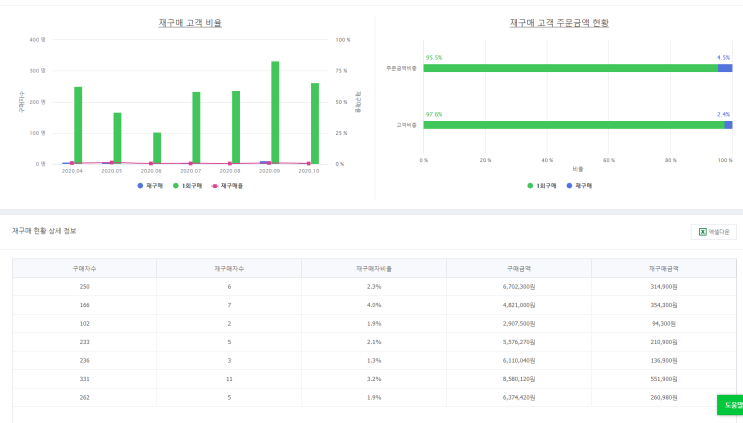Click the 94,300원 repurchase amount cell
The width and height of the screenshot is (743, 423).
pyautogui.click(x=664, y=324)
